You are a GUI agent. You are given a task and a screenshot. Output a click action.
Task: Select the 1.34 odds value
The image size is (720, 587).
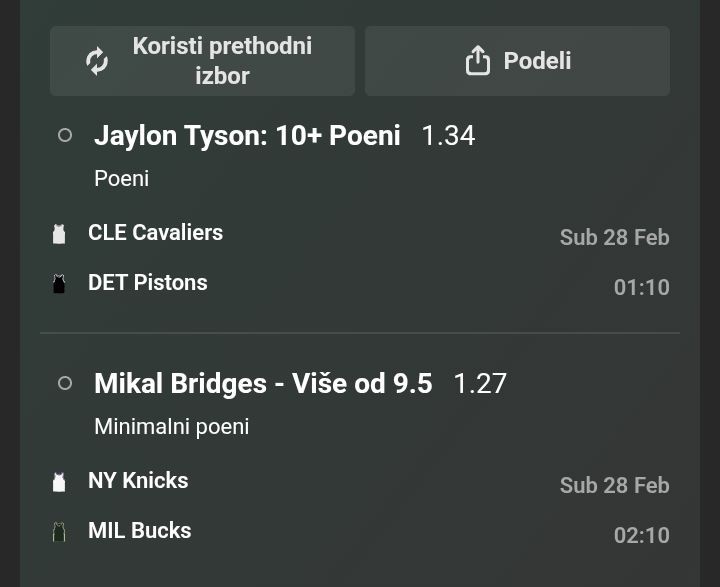pyautogui.click(x=448, y=135)
